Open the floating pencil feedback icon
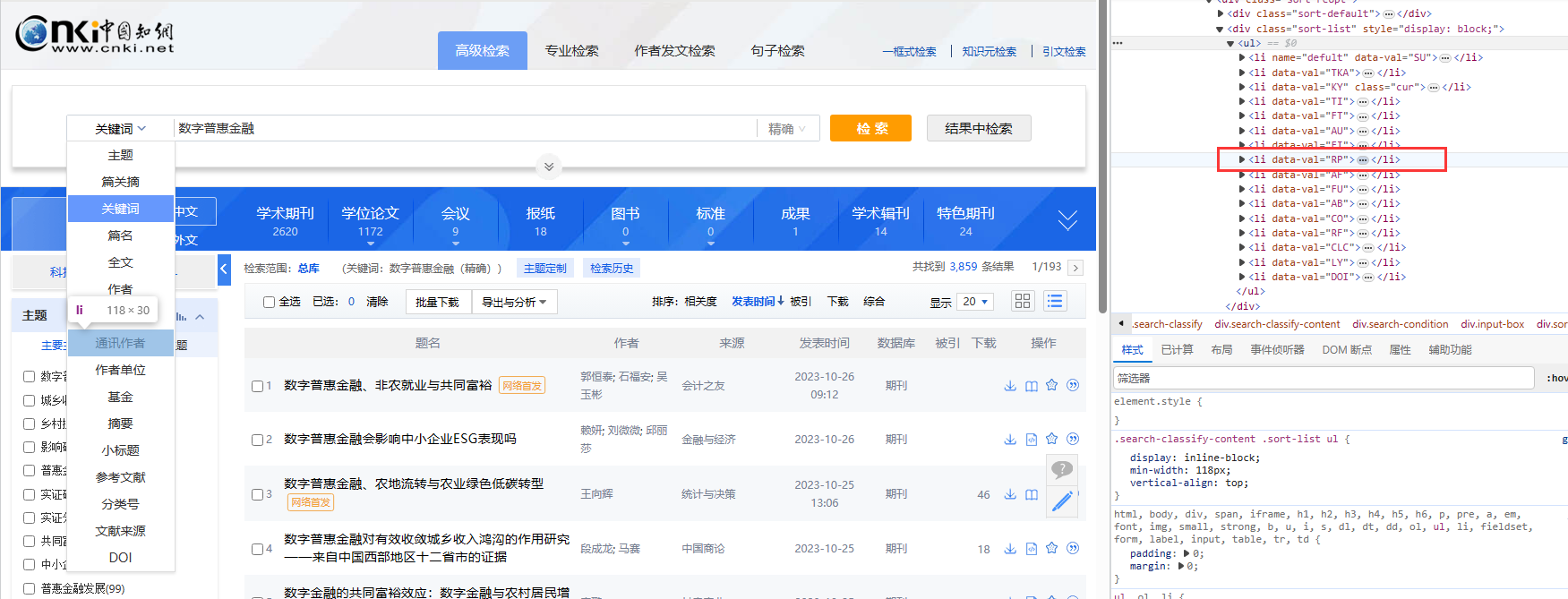Viewport: 1568px width, 599px height. [x=1062, y=501]
